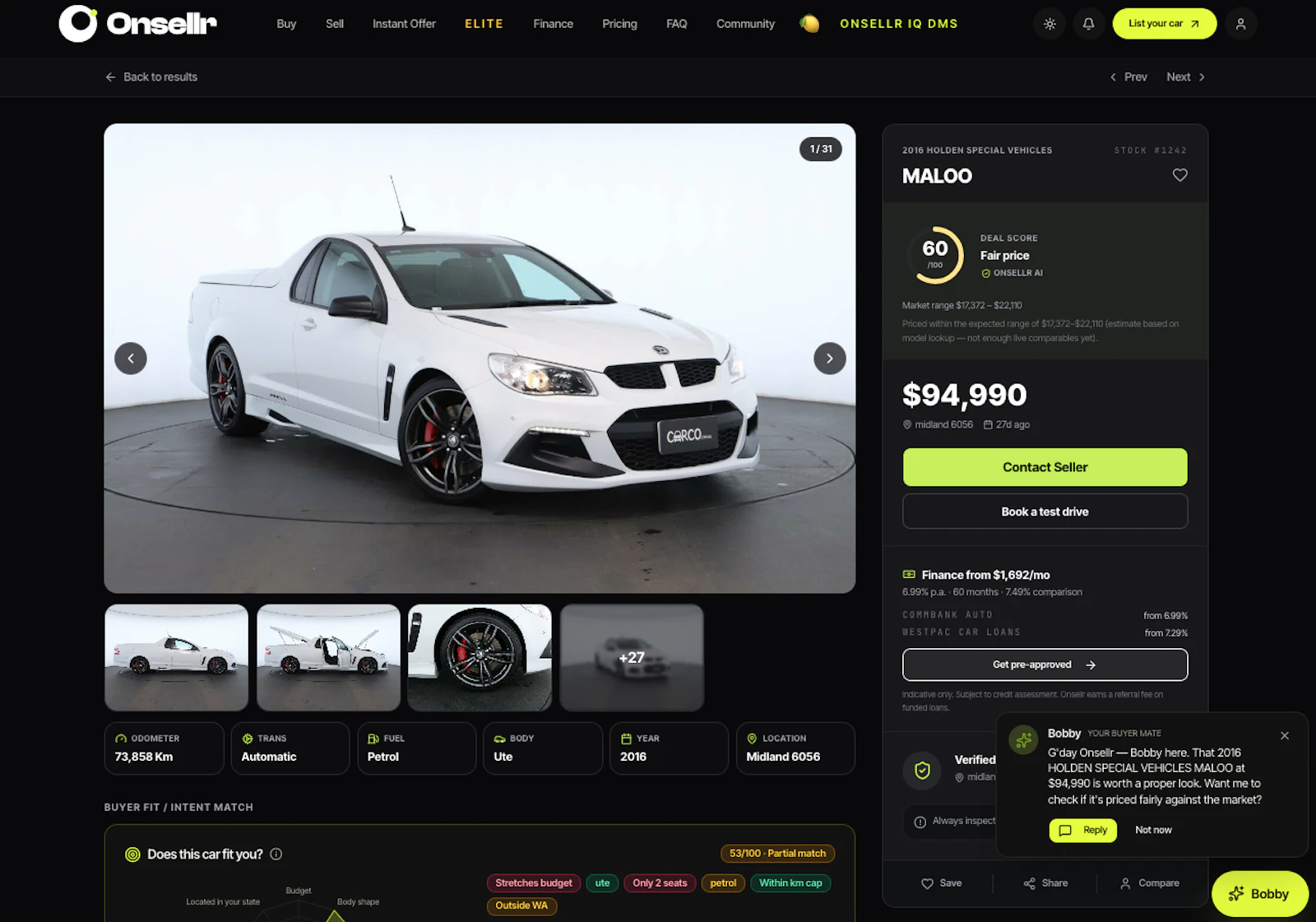Viewport: 1316px width, 922px height.
Task: Open ONSELLR IQ DMS link
Action: point(898,24)
